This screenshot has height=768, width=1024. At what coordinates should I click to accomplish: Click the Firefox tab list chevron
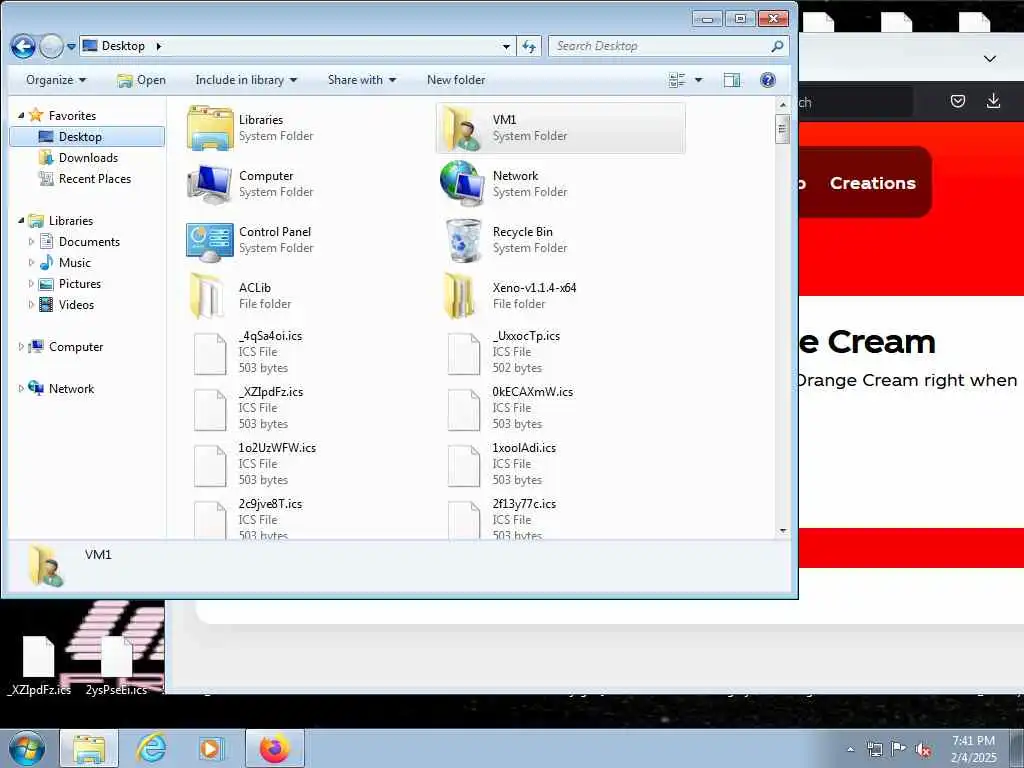[989, 59]
